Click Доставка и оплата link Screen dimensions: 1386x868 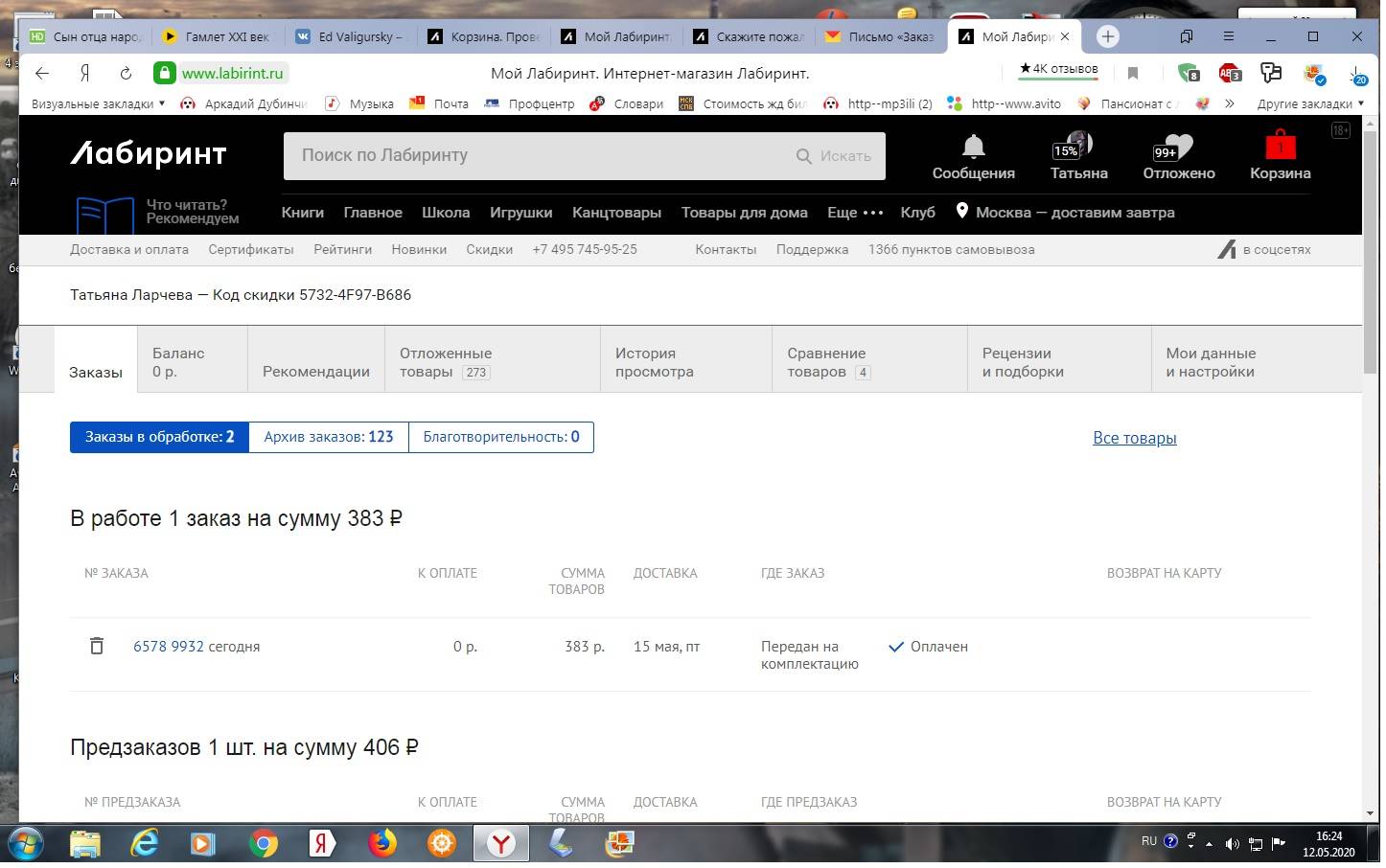pyautogui.click(x=129, y=249)
